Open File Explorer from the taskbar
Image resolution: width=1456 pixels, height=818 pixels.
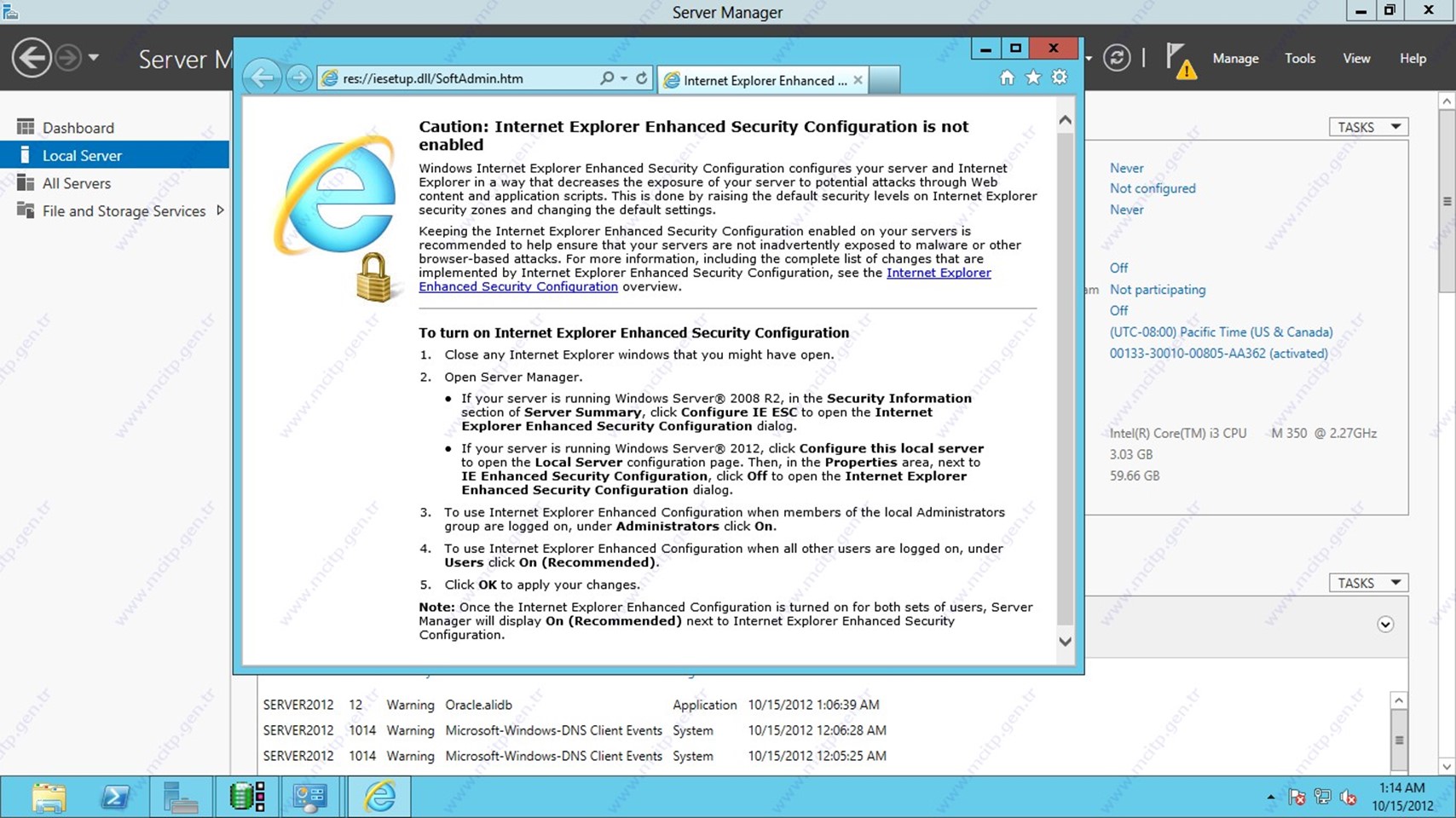coord(49,798)
